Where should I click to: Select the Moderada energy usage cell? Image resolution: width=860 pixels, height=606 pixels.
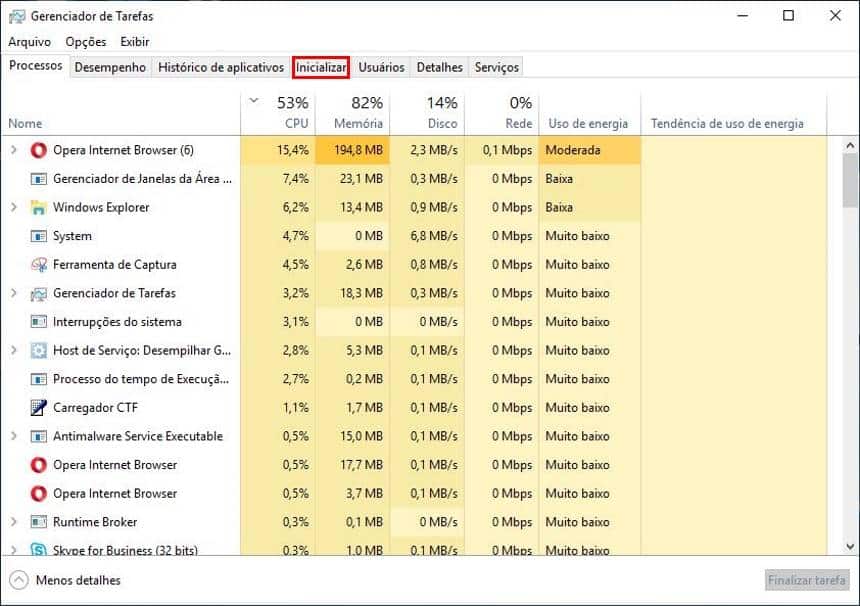click(590, 150)
